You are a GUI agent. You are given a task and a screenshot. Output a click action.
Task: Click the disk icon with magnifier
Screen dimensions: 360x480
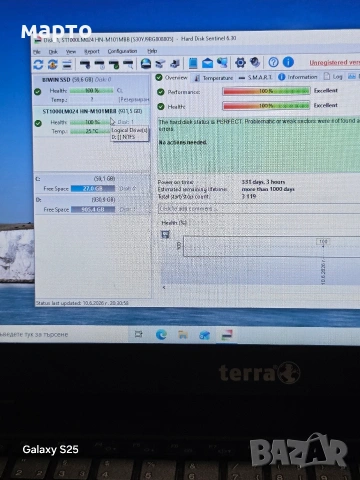pyautogui.click(x=128, y=64)
